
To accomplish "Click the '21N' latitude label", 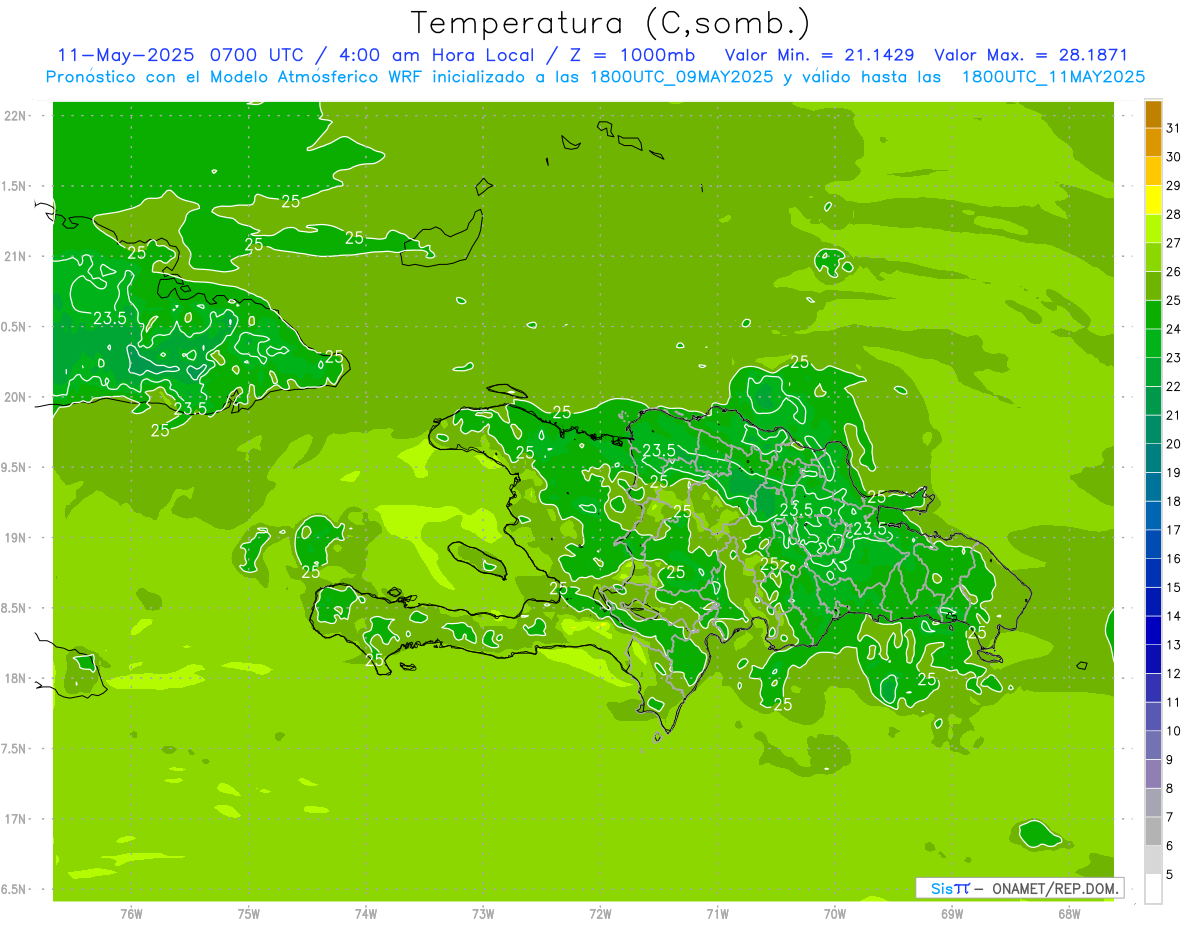I will [x=15, y=257].
